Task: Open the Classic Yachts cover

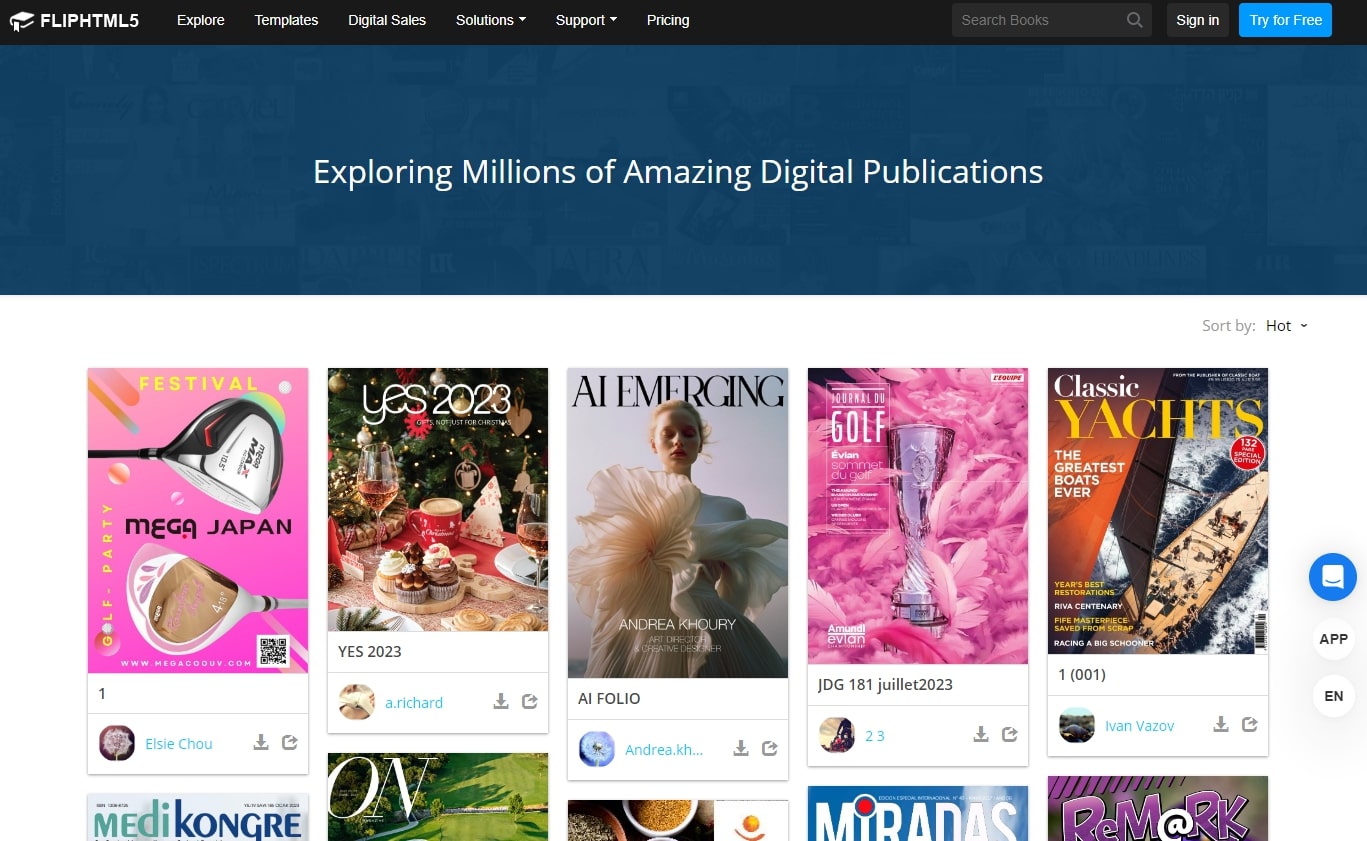Action: pos(1158,511)
